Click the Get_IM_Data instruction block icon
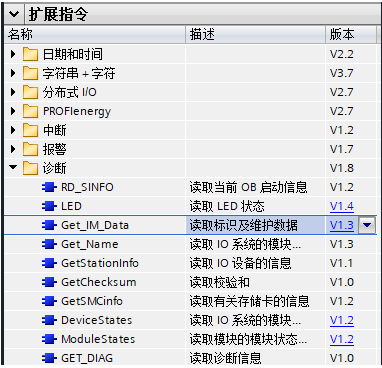Screen dimensions: 382x368 (x=49, y=225)
